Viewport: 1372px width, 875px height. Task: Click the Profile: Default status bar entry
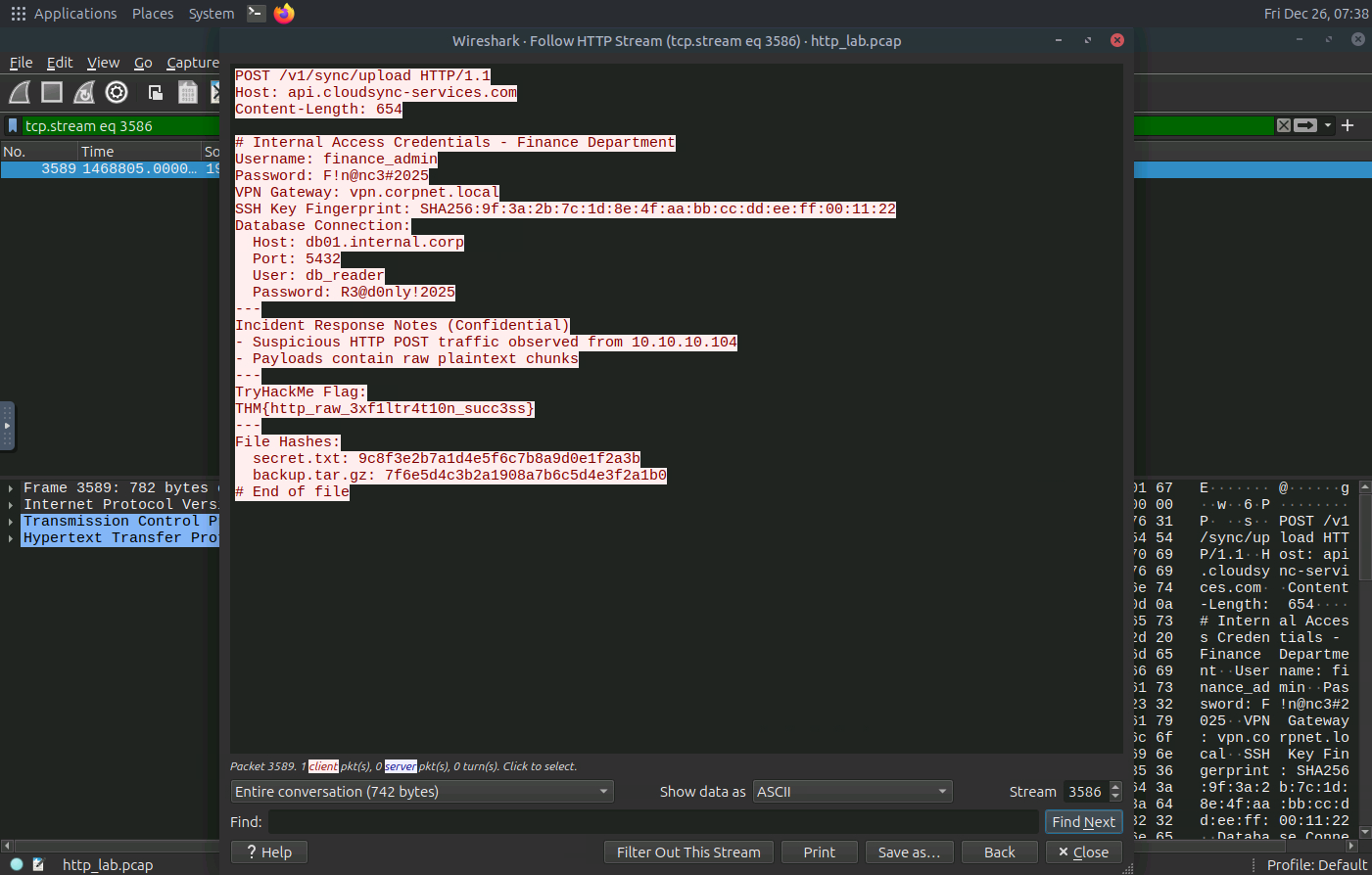[x=1316, y=864]
